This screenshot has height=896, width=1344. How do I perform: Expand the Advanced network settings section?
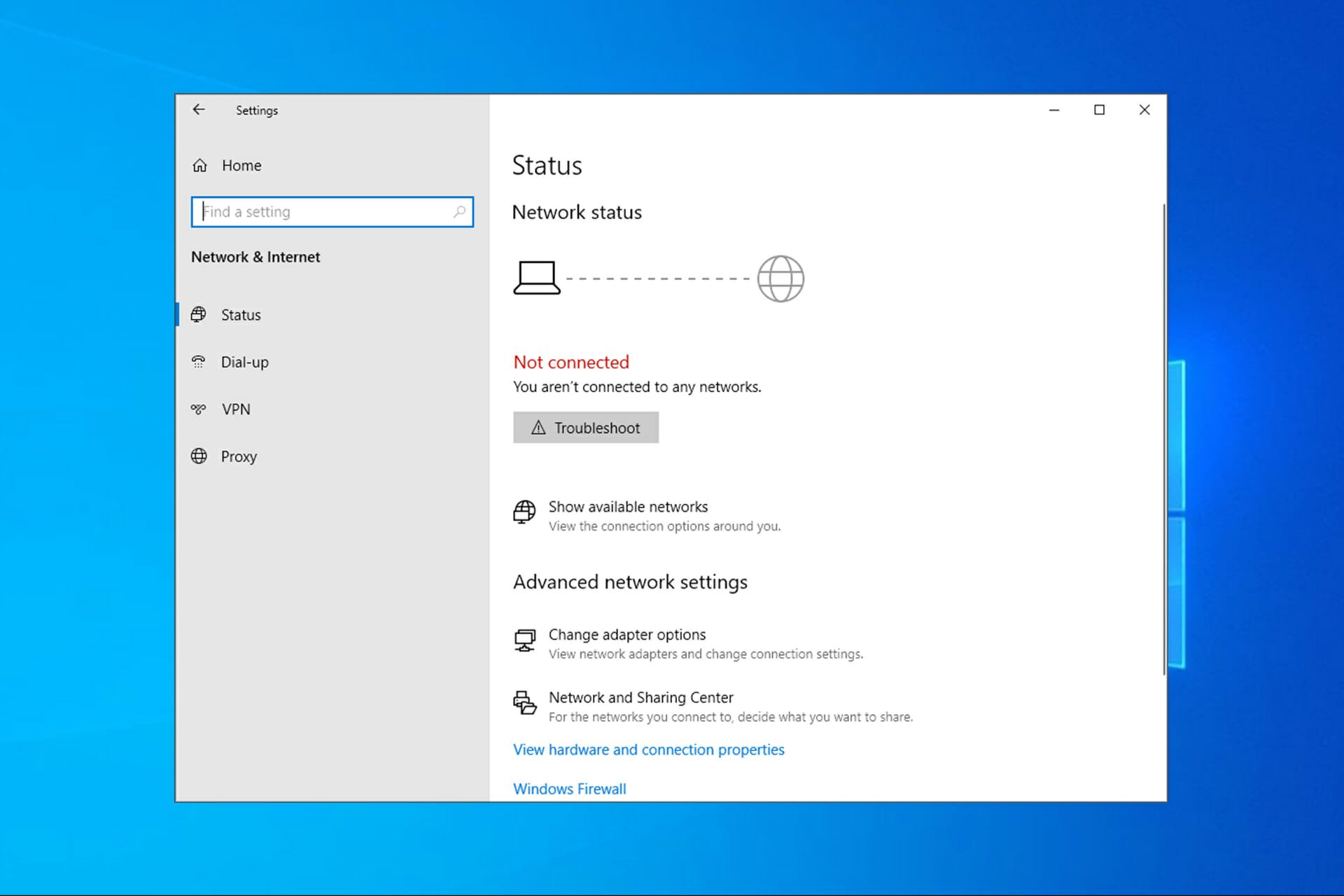pyautogui.click(x=630, y=581)
